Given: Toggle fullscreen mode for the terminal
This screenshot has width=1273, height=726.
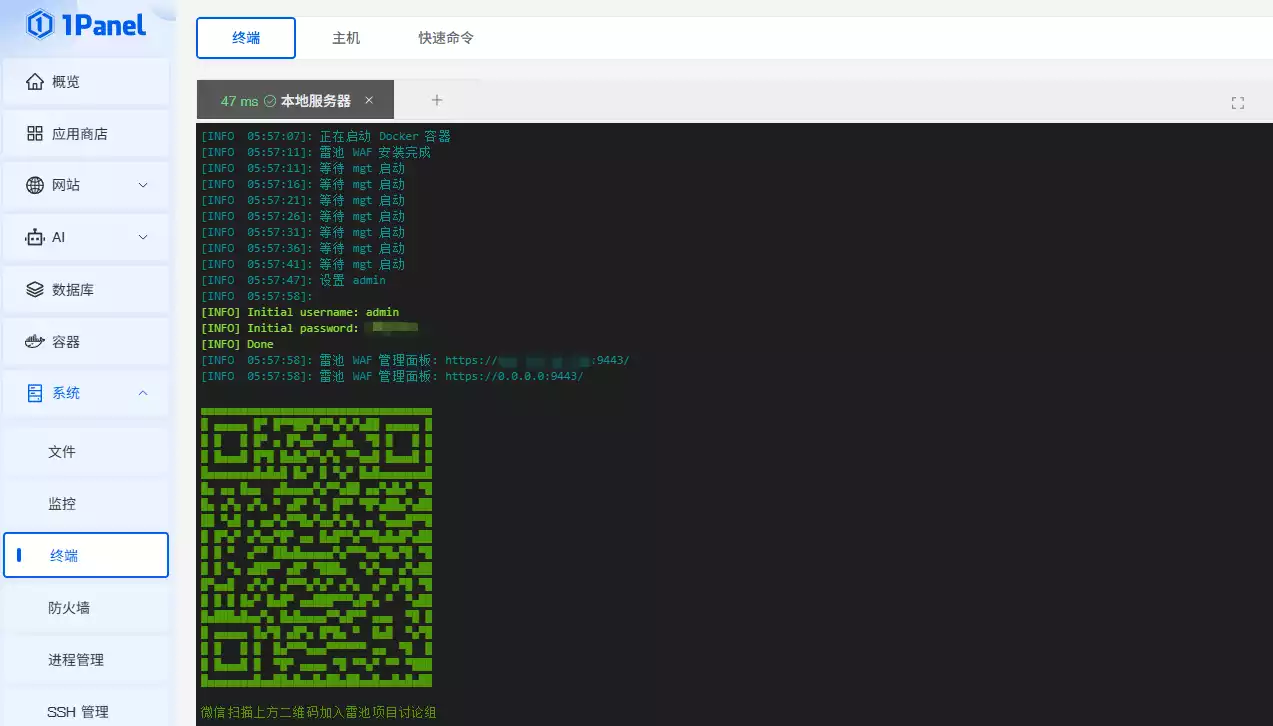Looking at the screenshot, I should coord(1237,103).
